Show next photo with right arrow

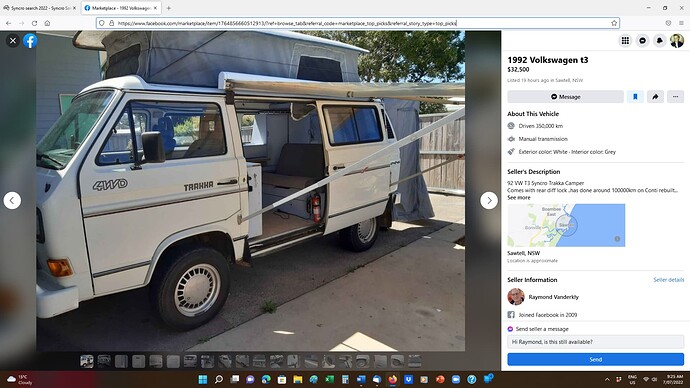488,201
